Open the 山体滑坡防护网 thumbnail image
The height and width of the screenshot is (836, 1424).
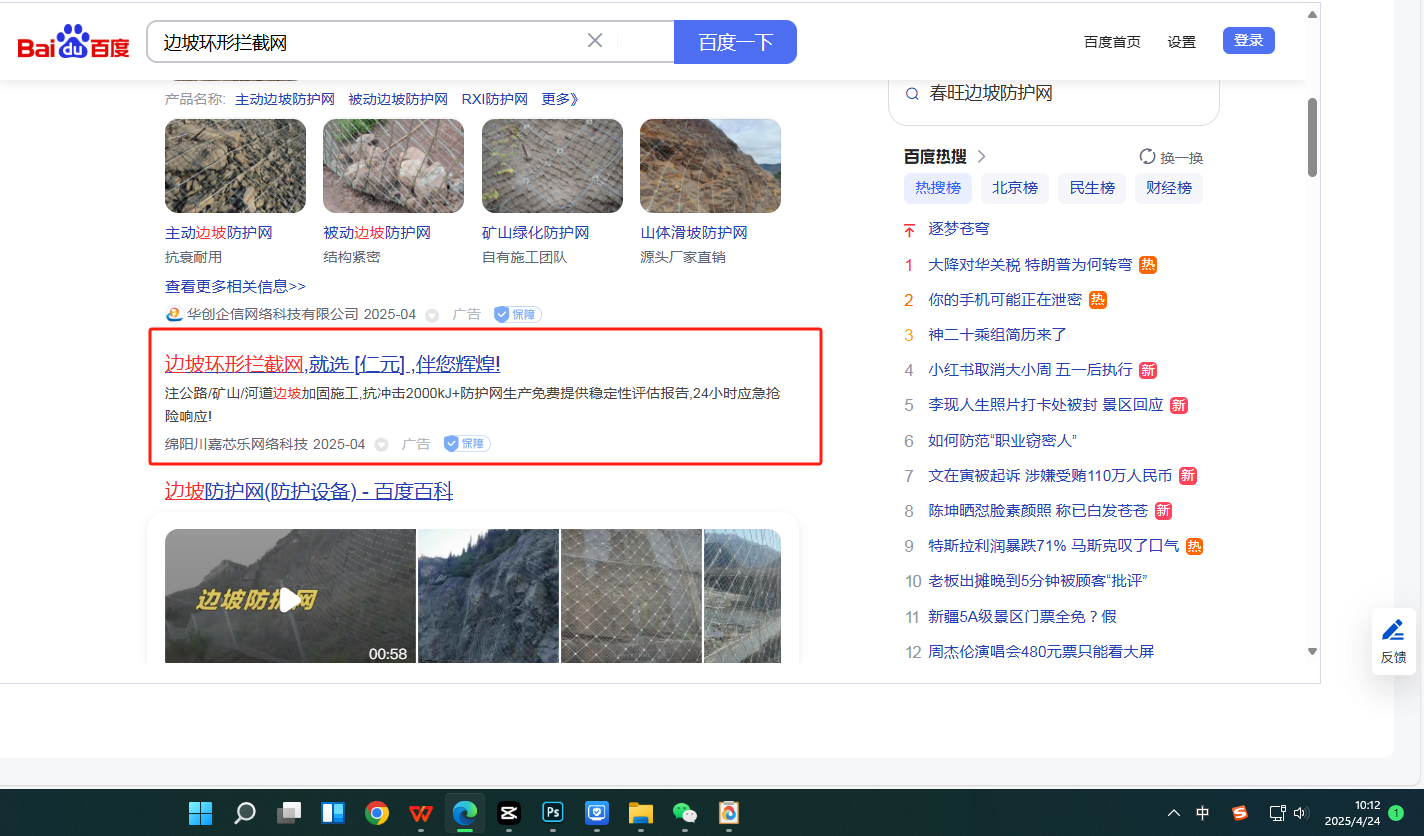coord(710,166)
